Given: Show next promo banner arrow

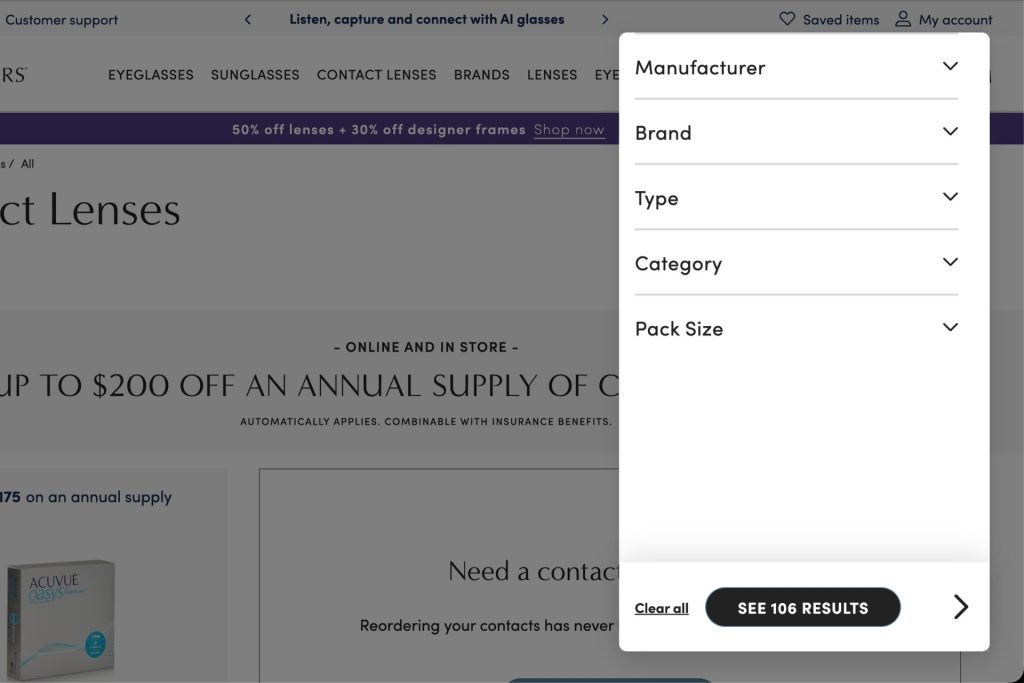Looking at the screenshot, I should click(x=605, y=20).
